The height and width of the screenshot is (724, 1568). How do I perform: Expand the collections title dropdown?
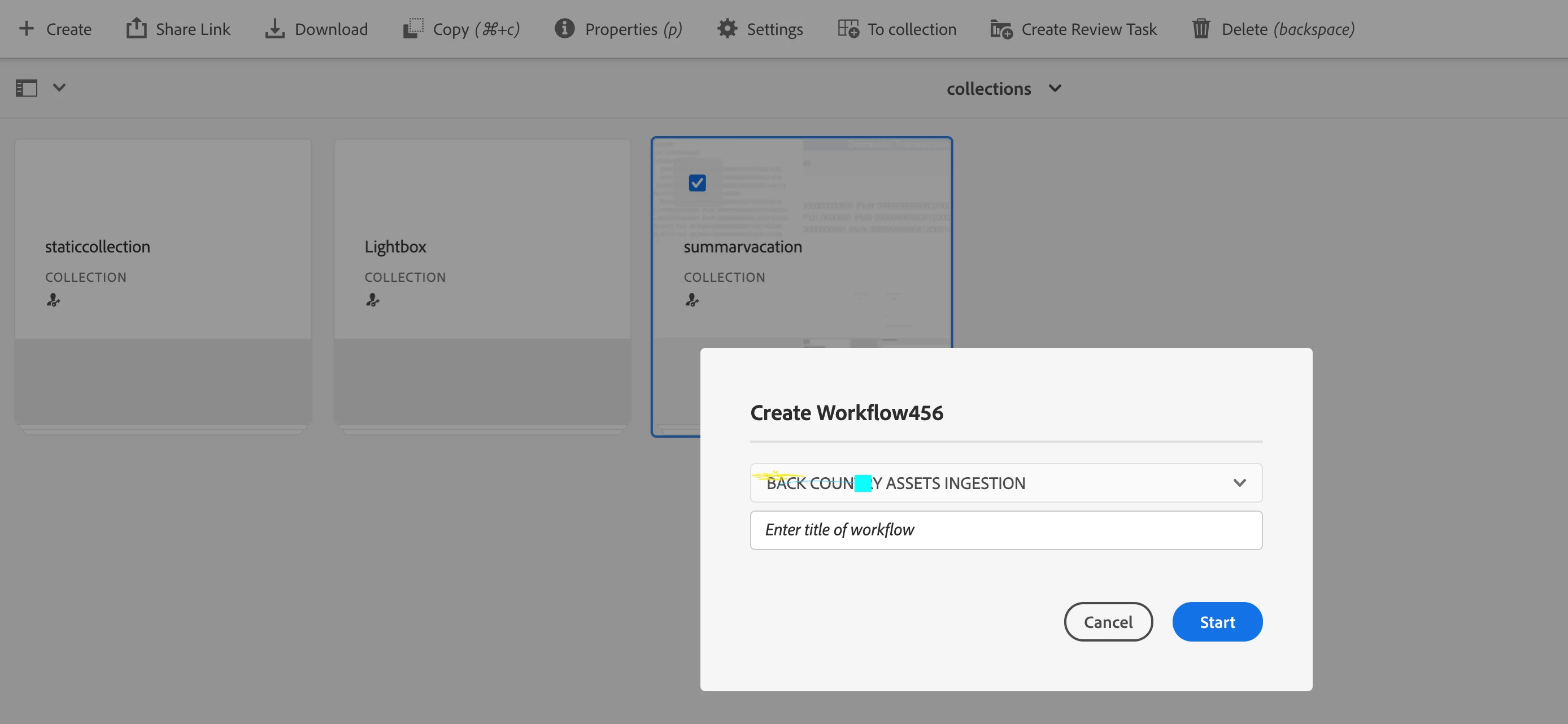(x=1055, y=88)
